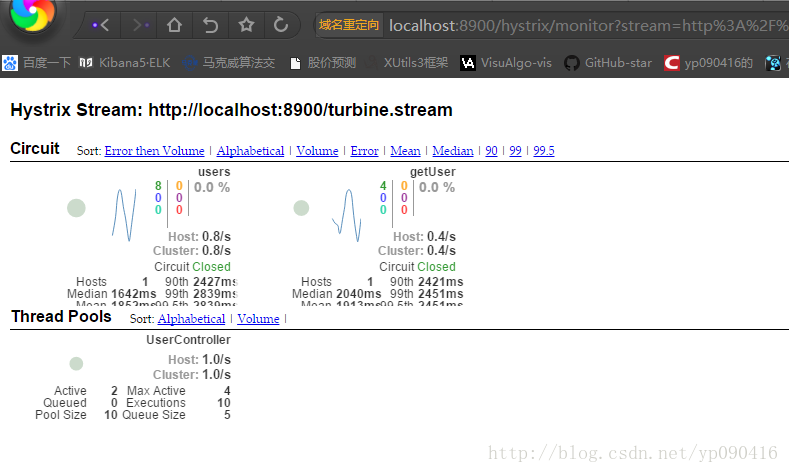789x473 pixels.
Task: Click the Executions value 10
Action: (x=224, y=403)
